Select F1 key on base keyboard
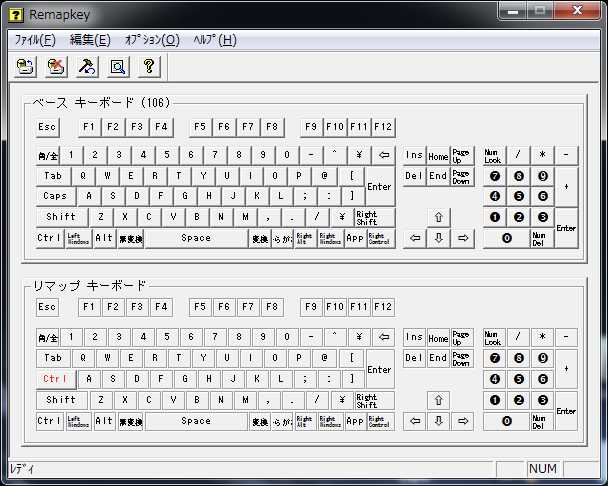Viewport: 608px width, 486px height. pyautogui.click(x=89, y=127)
